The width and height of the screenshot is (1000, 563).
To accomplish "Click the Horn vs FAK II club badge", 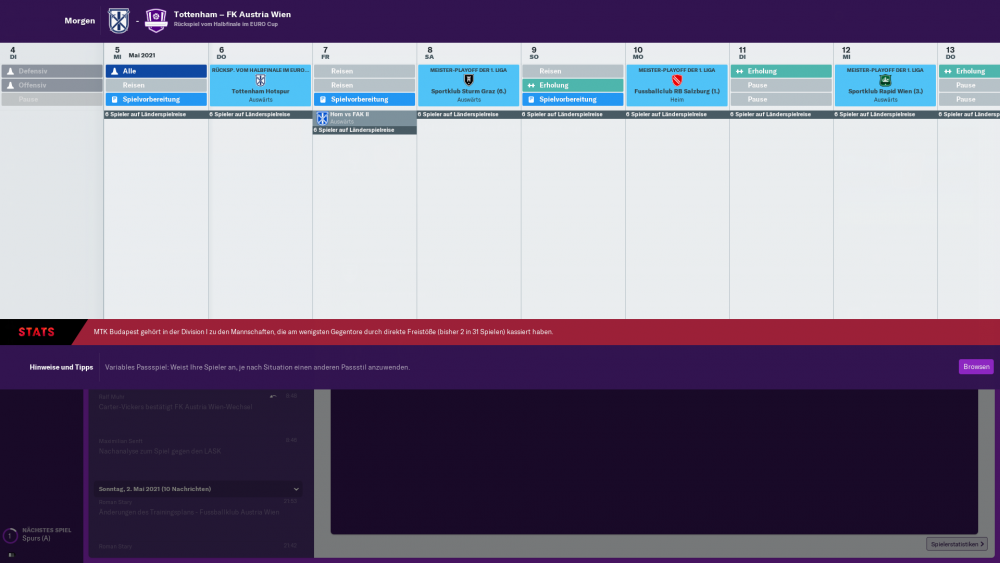I will (x=322, y=118).
